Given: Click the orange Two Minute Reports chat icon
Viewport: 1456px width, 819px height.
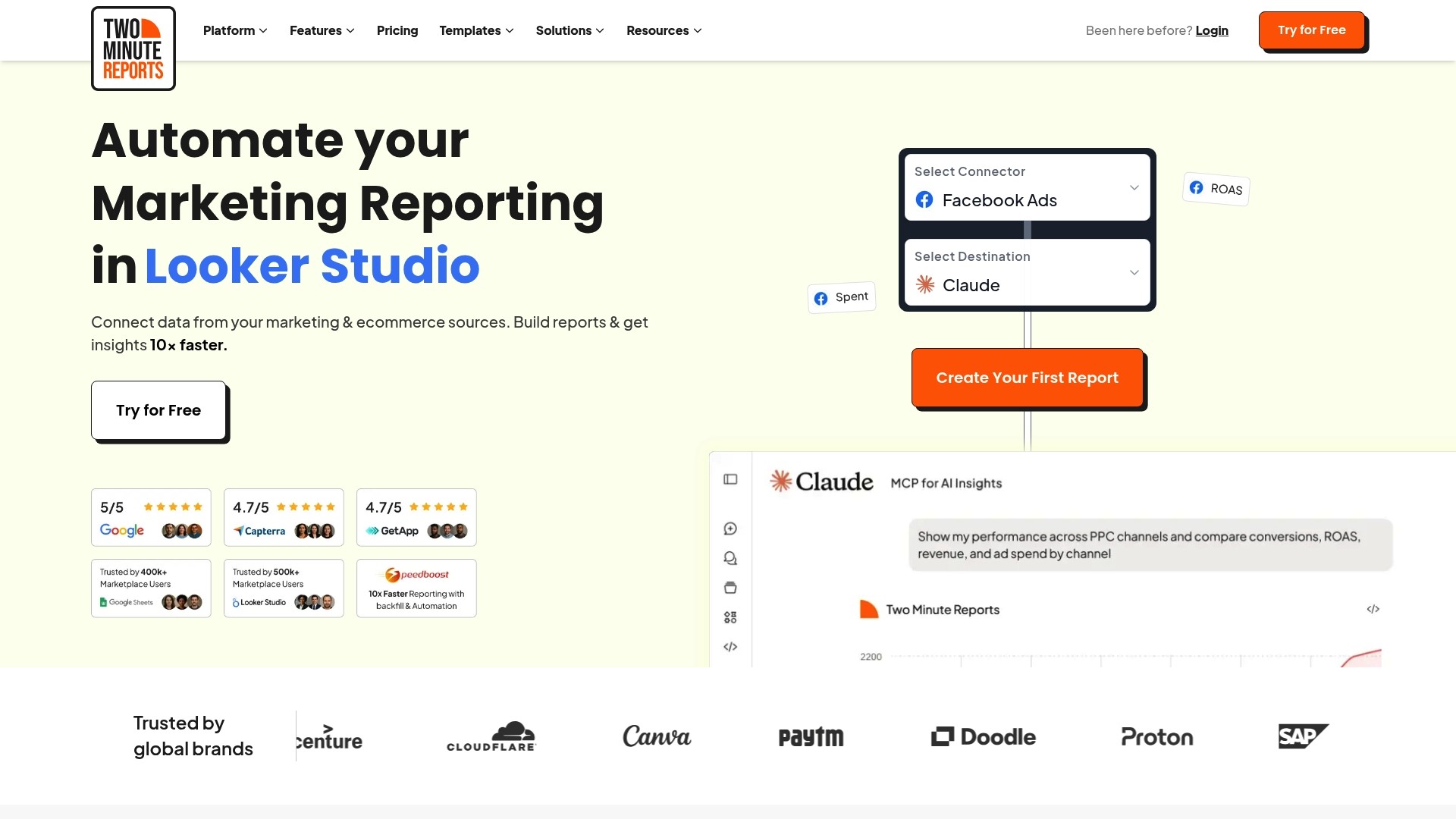Looking at the screenshot, I should pos(869,609).
